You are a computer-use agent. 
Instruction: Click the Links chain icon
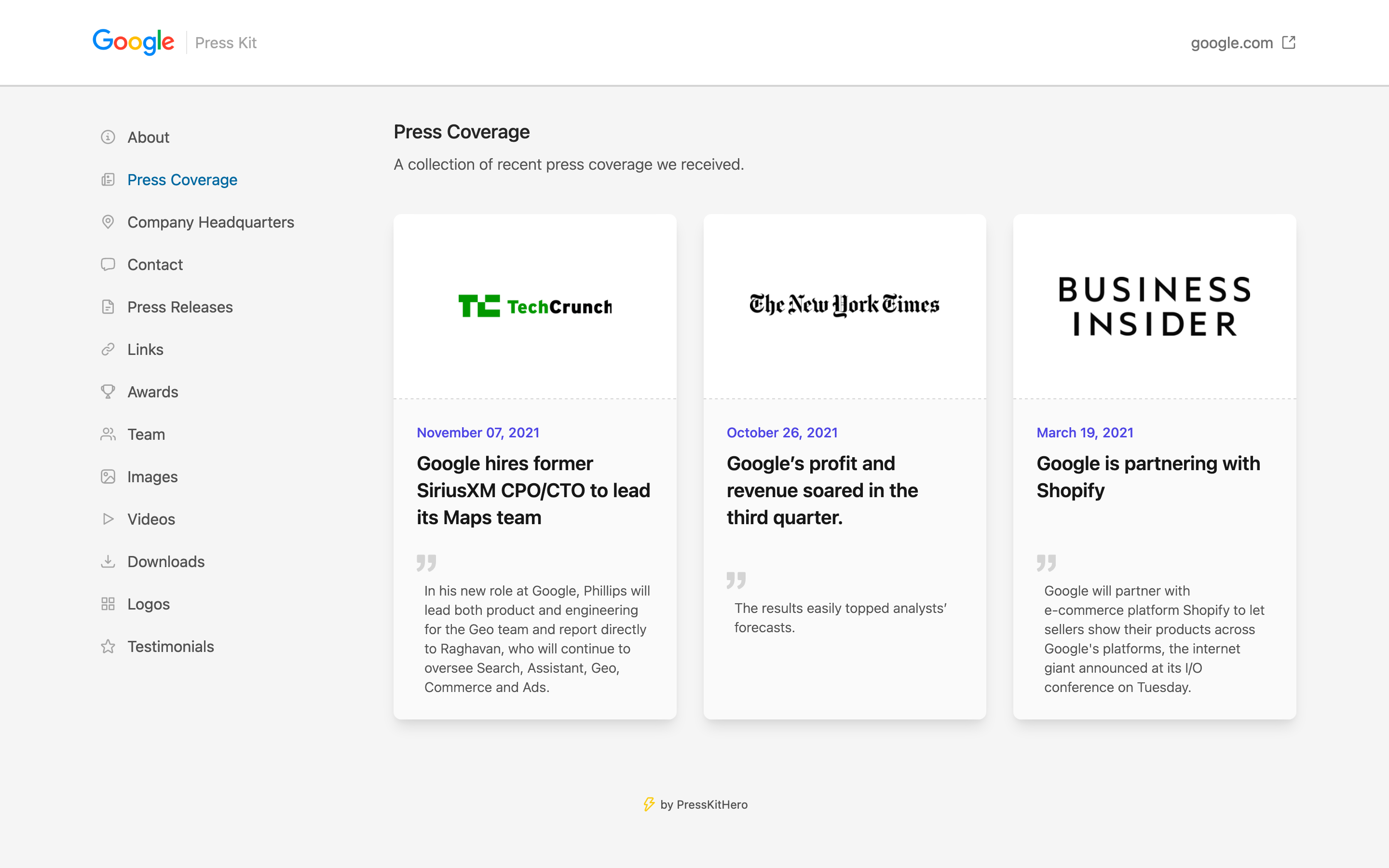(107, 349)
